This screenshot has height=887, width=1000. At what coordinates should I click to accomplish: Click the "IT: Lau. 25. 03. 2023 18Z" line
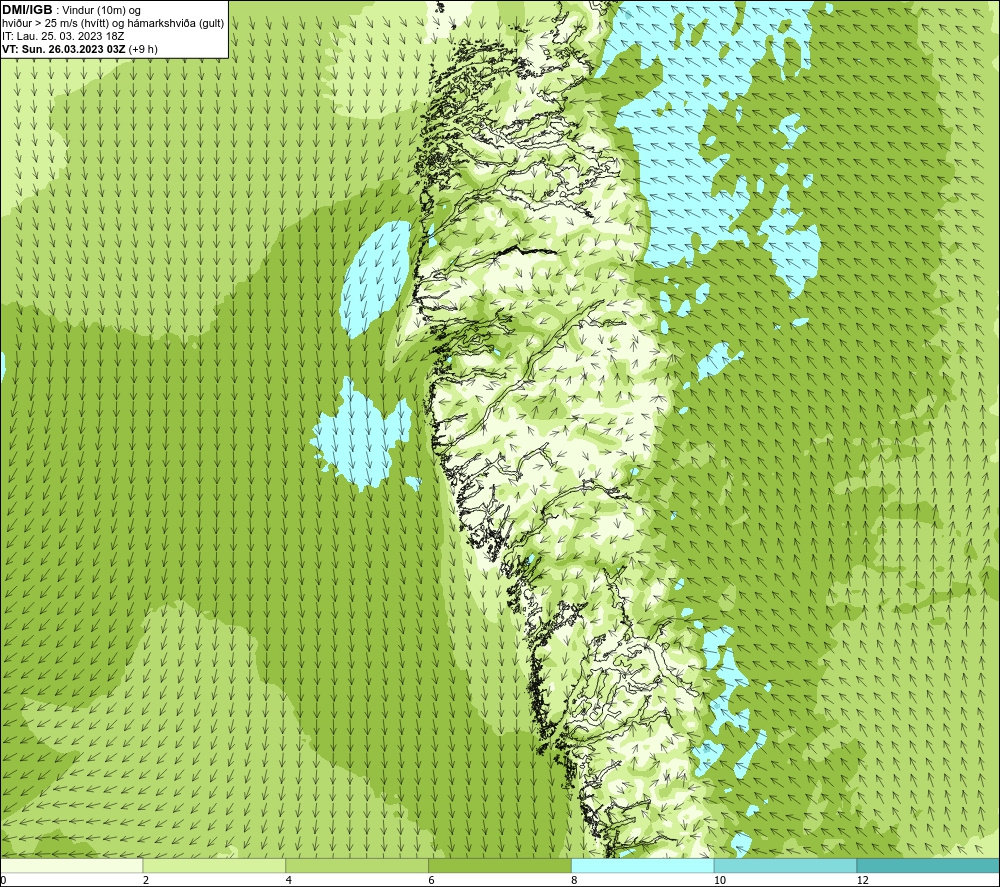point(63,36)
